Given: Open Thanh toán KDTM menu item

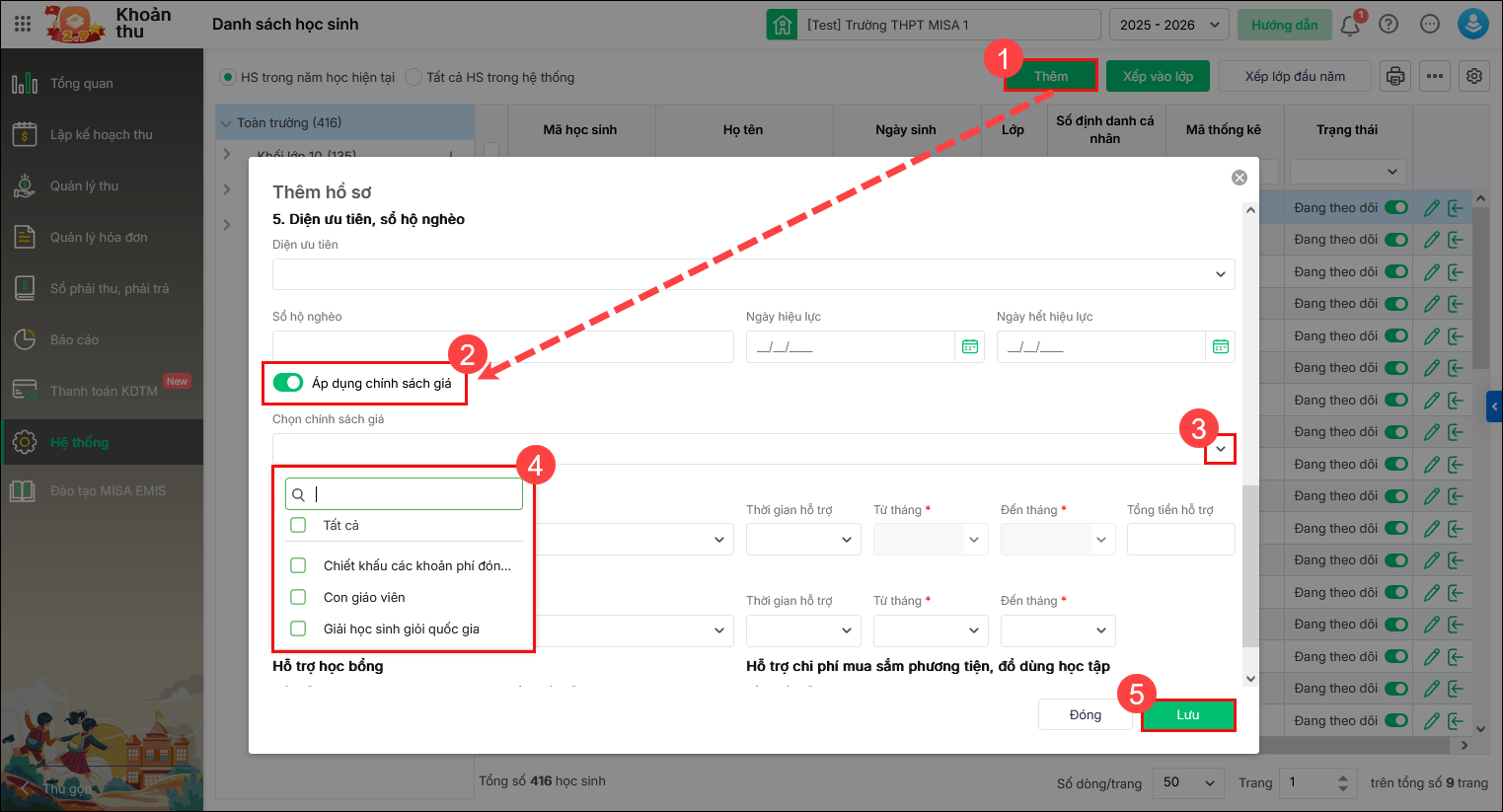Looking at the screenshot, I should click(102, 391).
